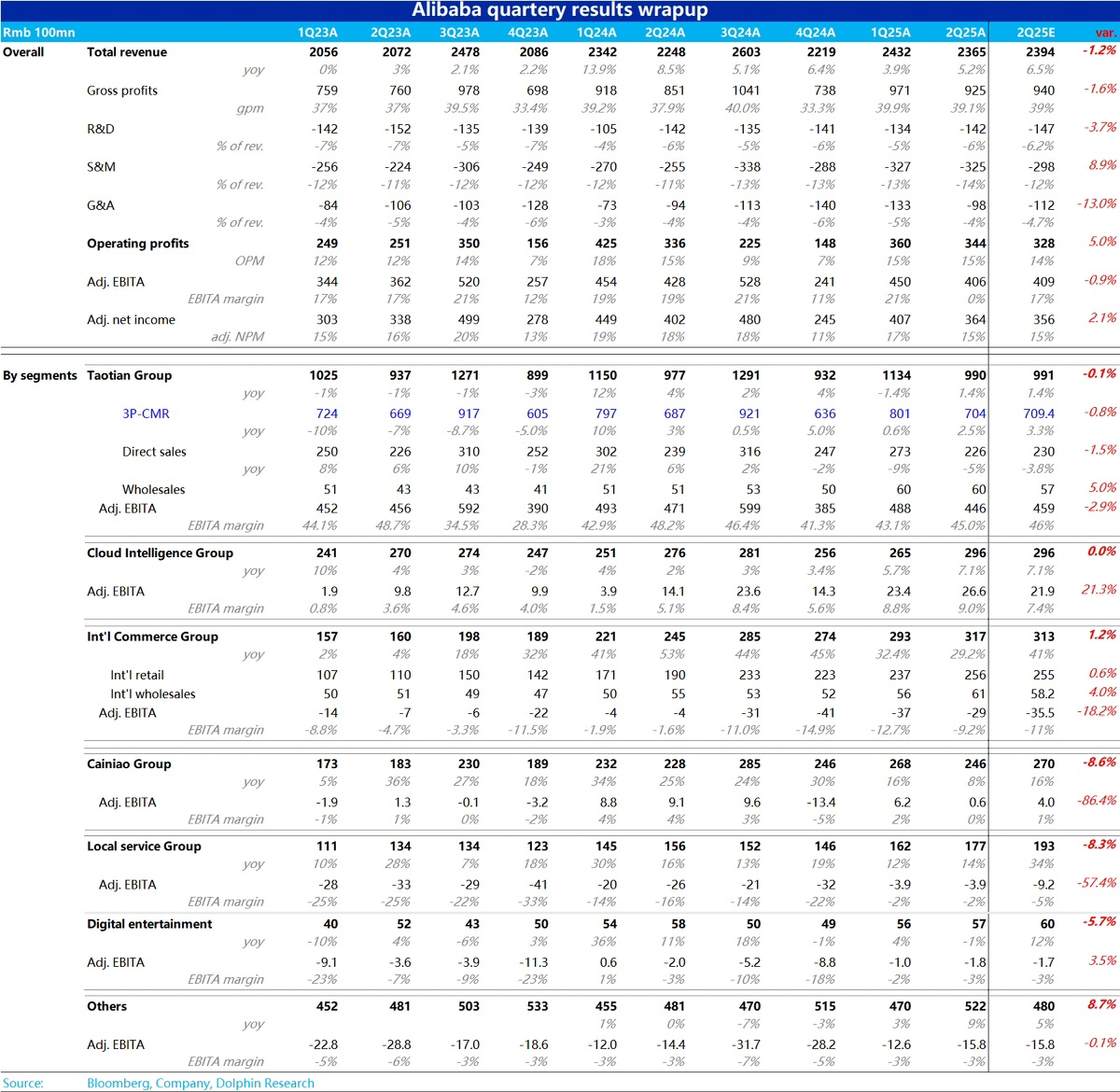Select the 'Local service Group' label

pyautogui.click(x=144, y=847)
